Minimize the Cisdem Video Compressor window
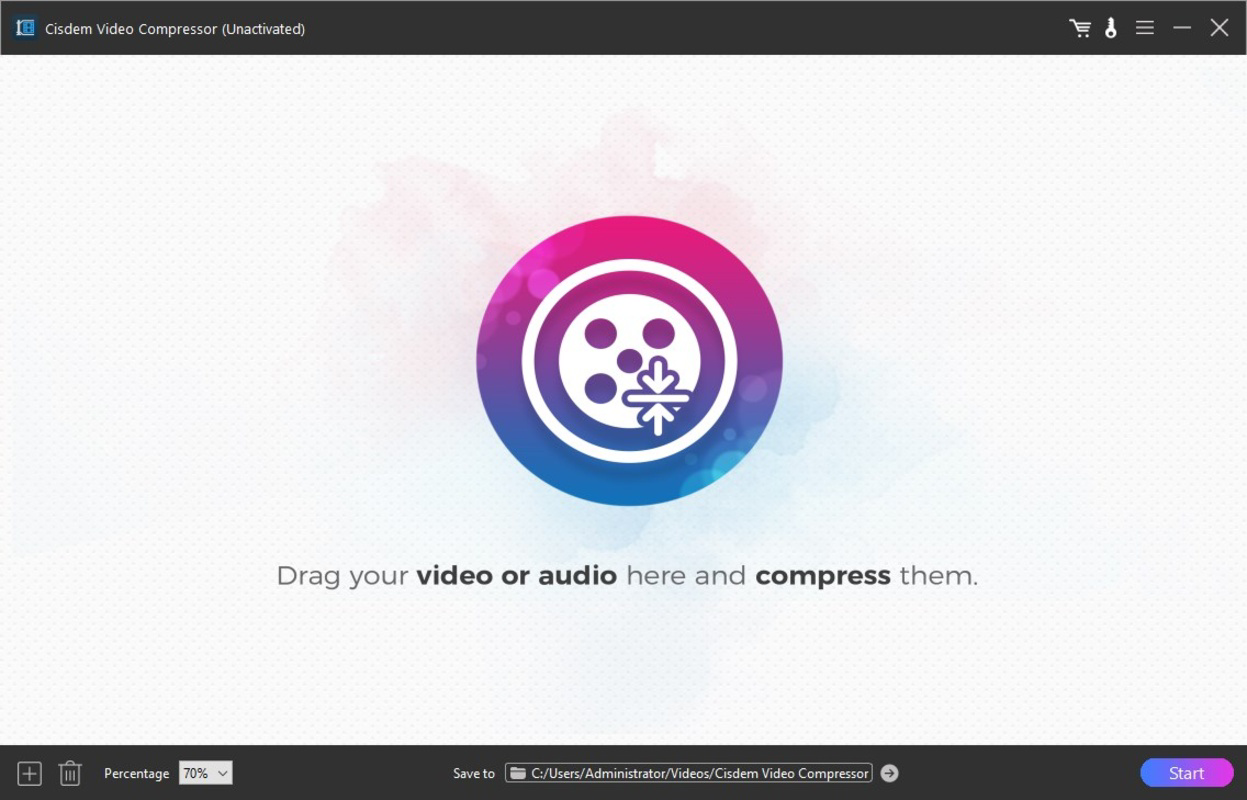 point(1181,27)
